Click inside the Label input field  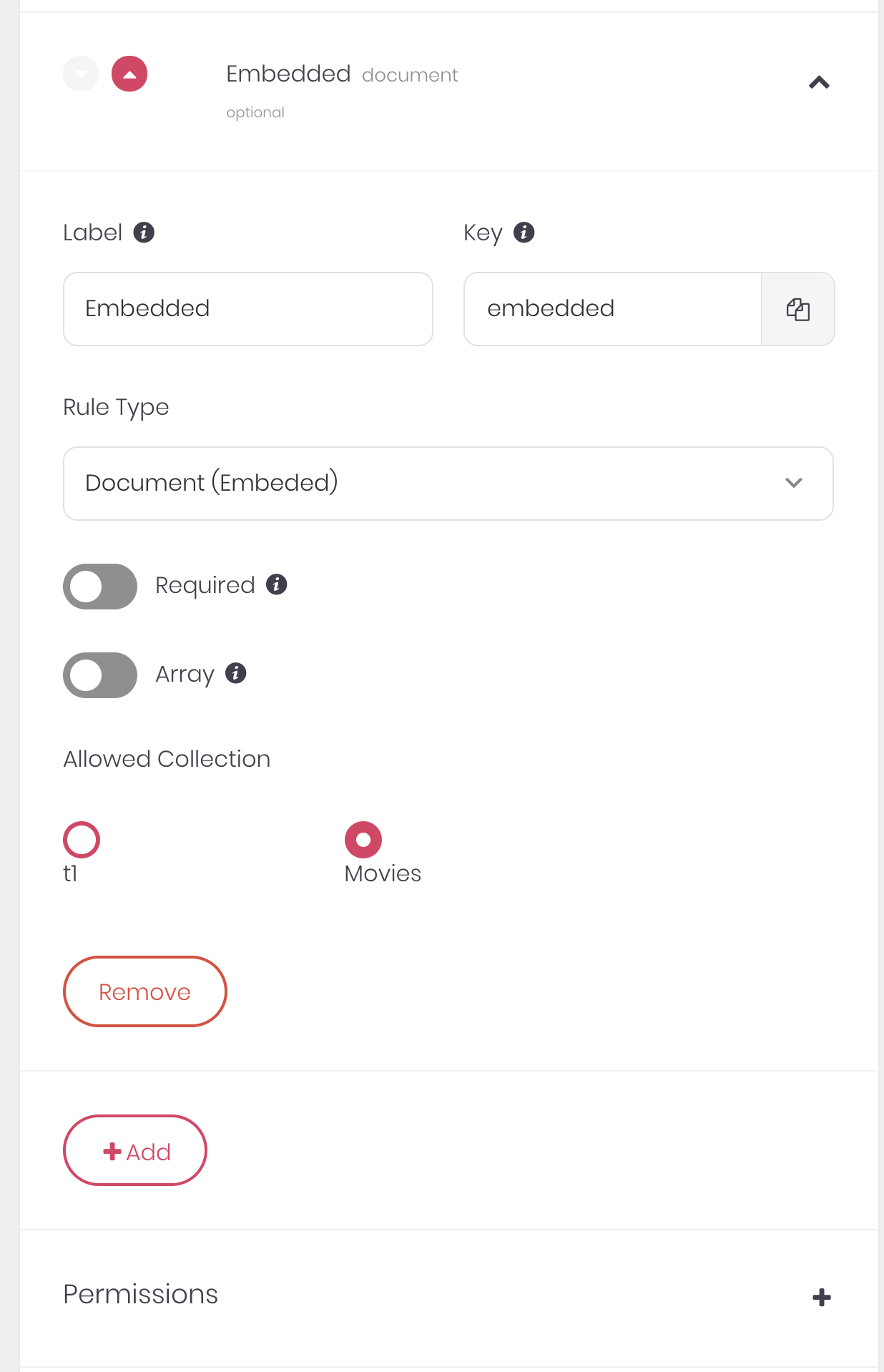[x=247, y=308]
